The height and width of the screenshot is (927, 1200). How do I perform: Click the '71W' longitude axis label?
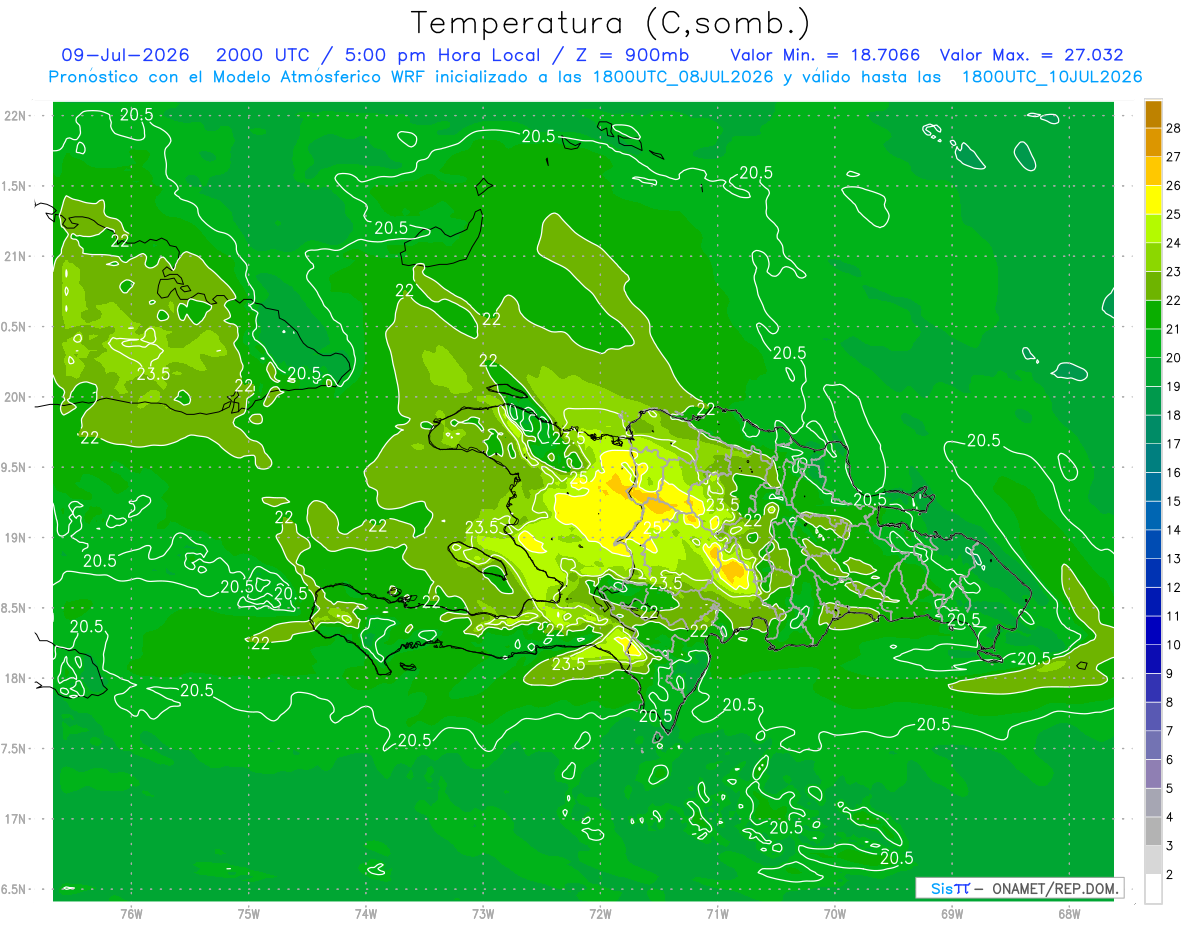click(x=717, y=913)
